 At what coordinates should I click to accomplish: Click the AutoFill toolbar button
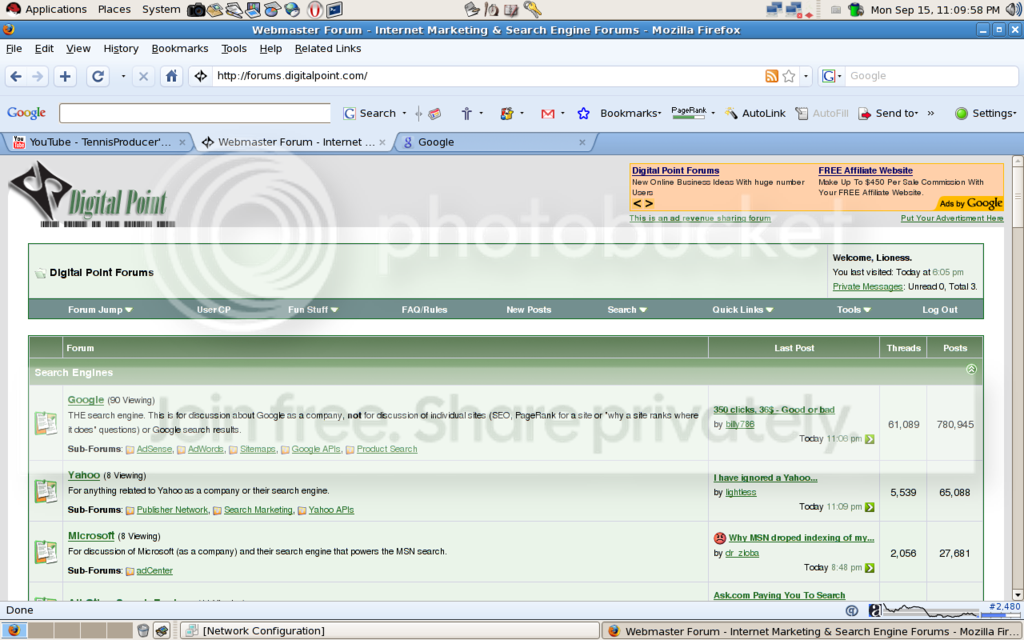click(822, 113)
